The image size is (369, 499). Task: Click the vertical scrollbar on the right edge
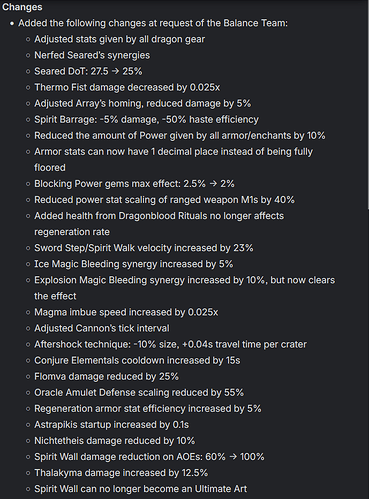coord(368,107)
